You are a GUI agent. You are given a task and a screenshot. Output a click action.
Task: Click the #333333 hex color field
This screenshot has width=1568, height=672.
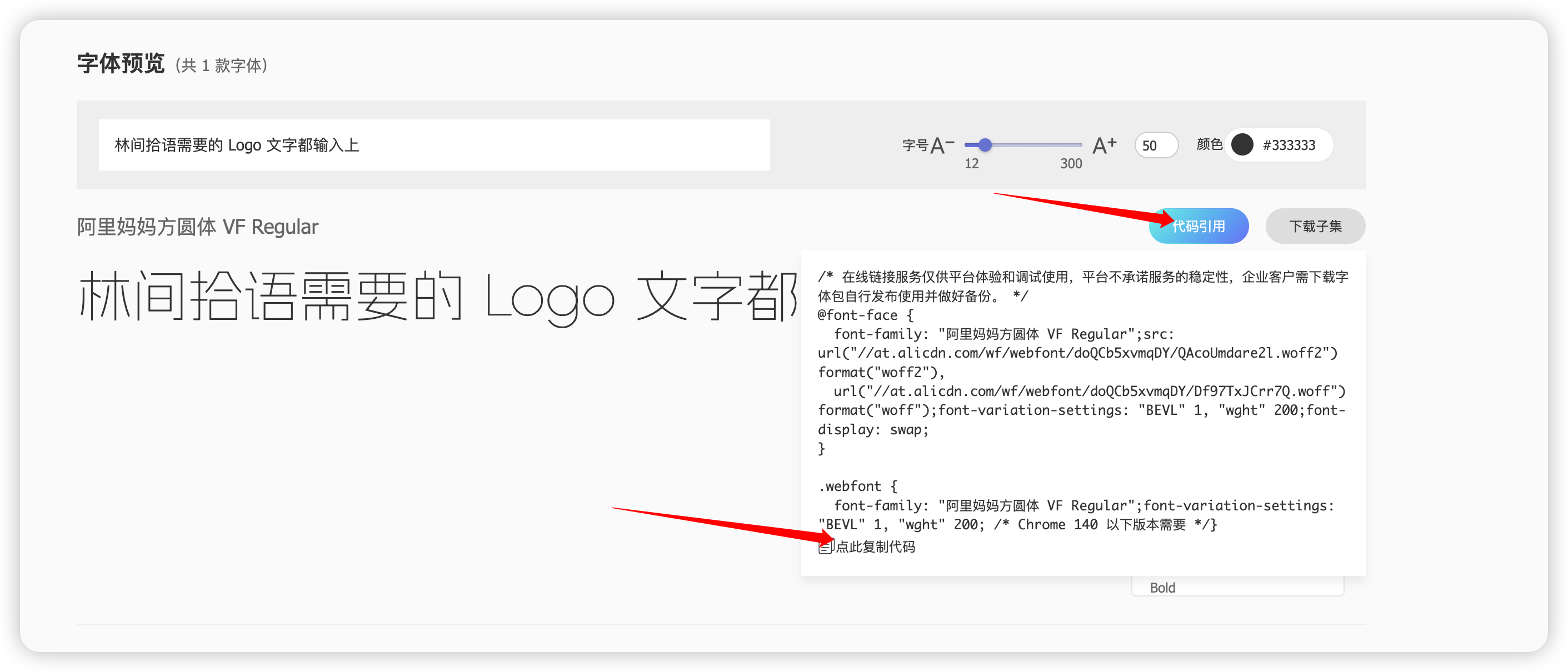pos(1289,146)
